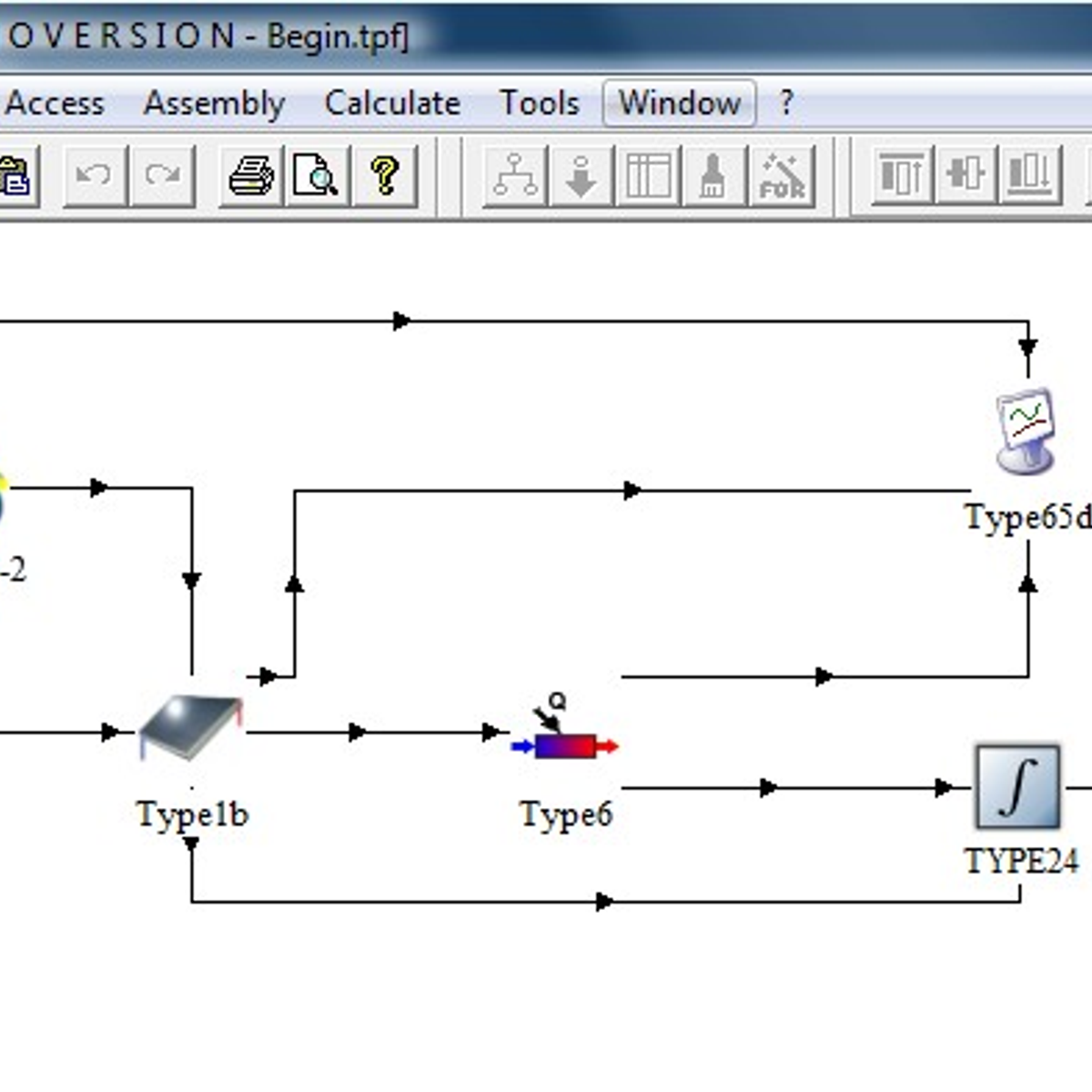The height and width of the screenshot is (1092, 1092).
Task: Open the Calculate menu
Action: pos(392,103)
